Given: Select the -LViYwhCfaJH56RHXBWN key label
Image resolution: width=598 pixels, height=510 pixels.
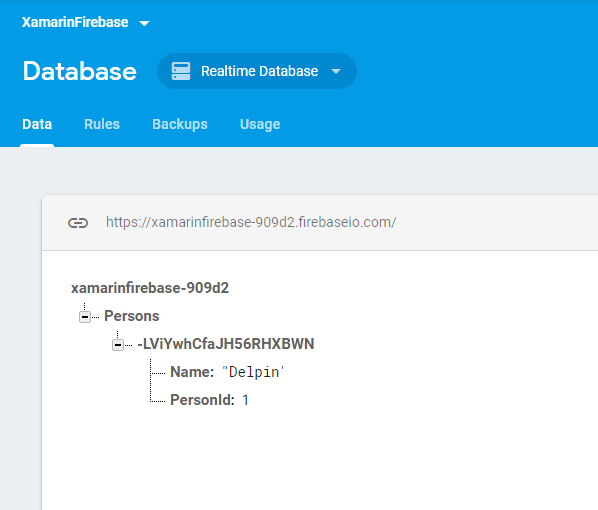Looking at the screenshot, I should coord(226,344).
